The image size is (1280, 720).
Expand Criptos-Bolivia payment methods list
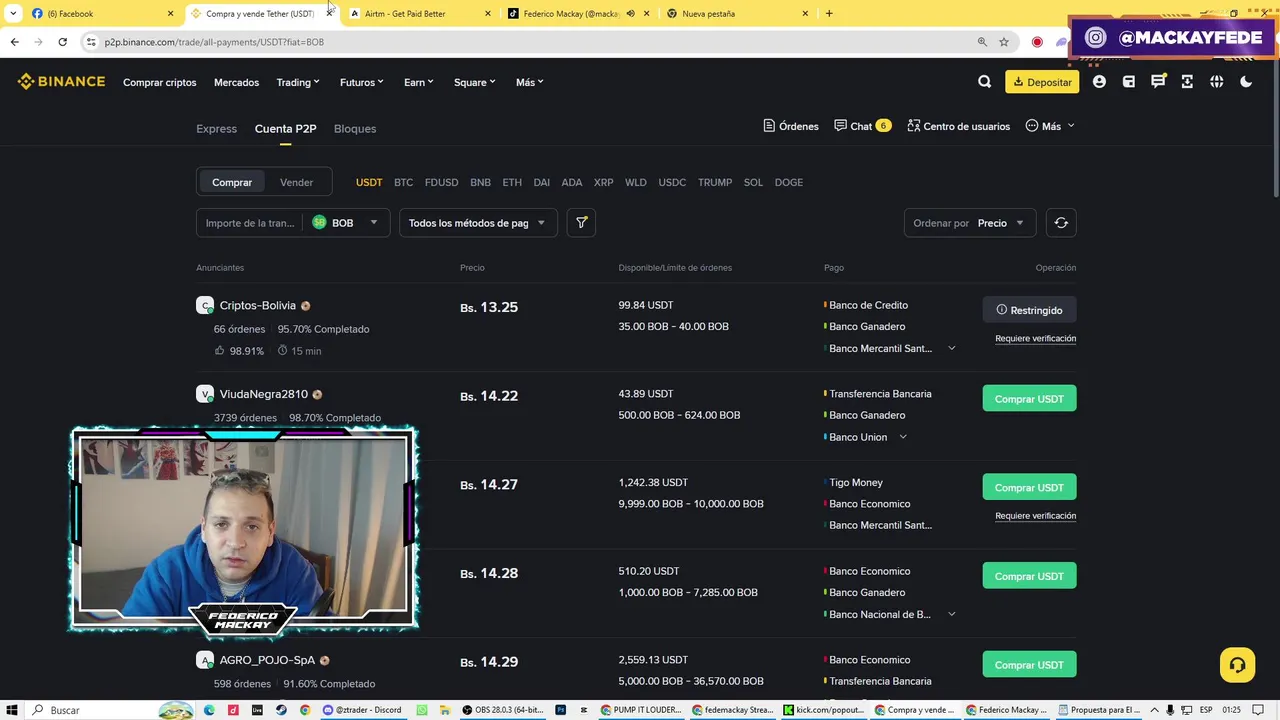[x=951, y=348]
